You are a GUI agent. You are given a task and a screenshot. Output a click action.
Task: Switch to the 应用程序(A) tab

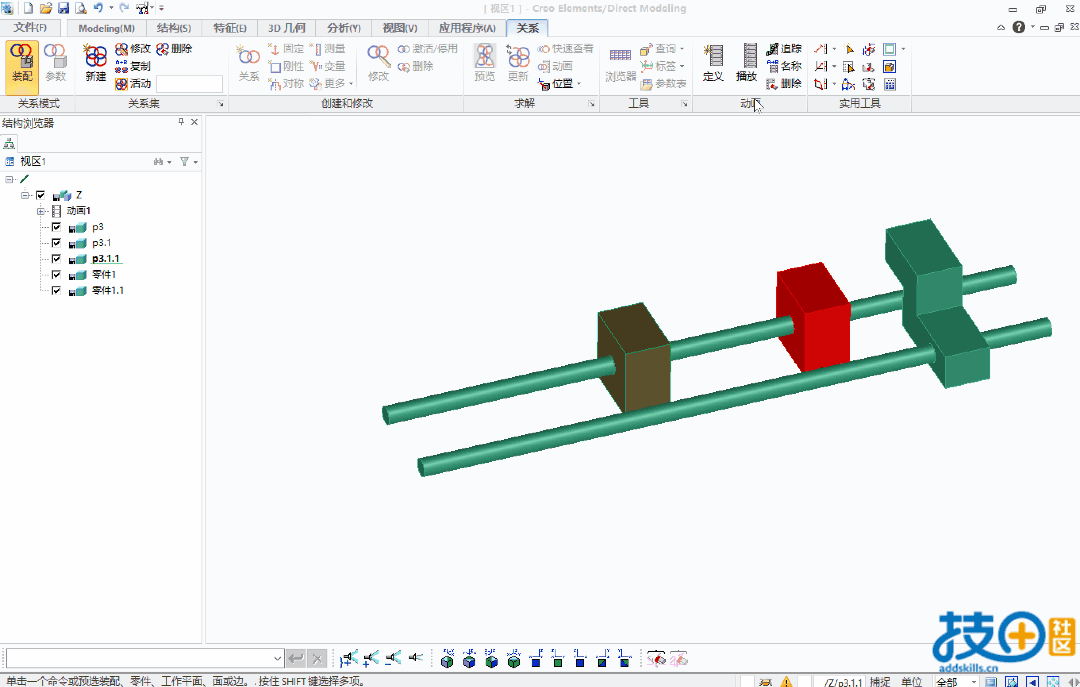tap(467, 28)
